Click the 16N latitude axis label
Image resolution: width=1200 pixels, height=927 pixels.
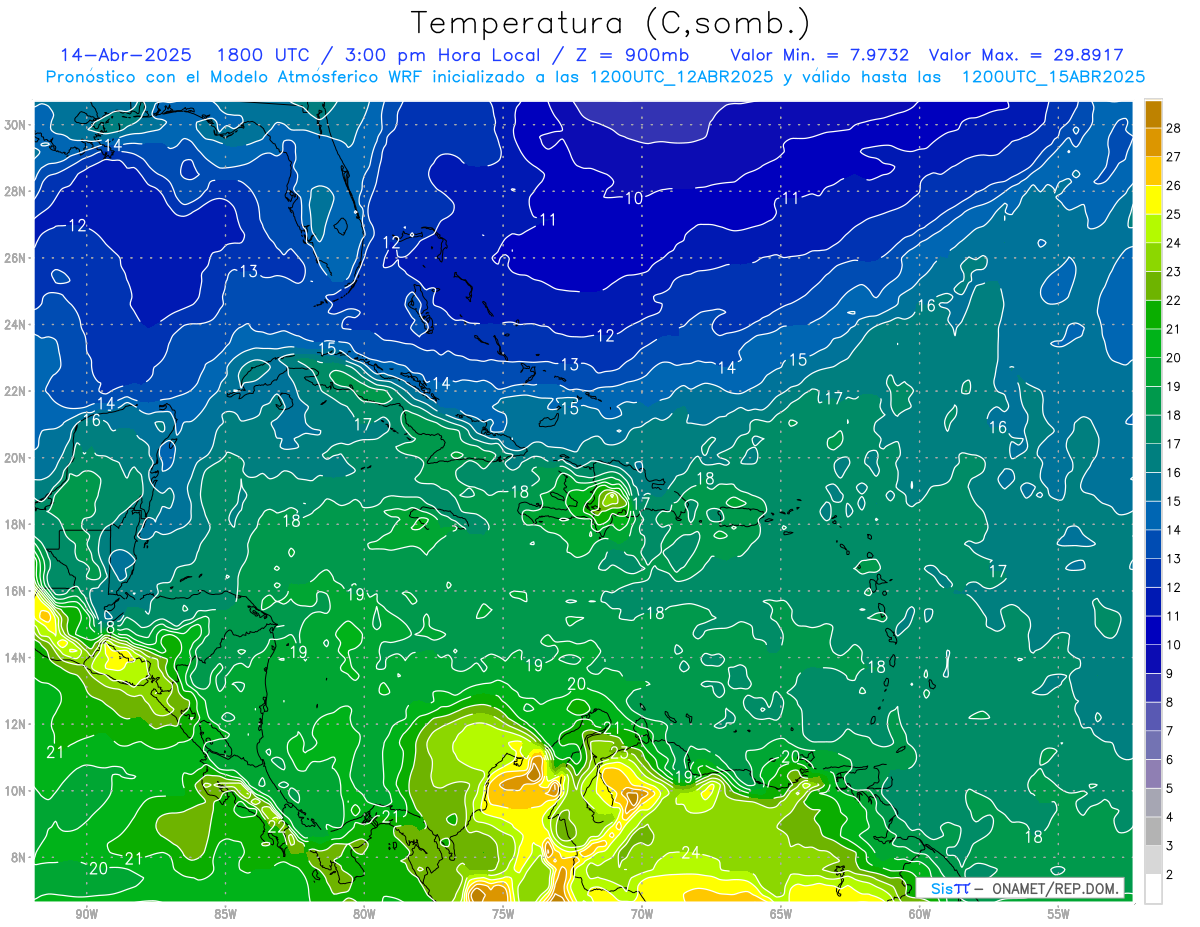pyautogui.click(x=15, y=591)
